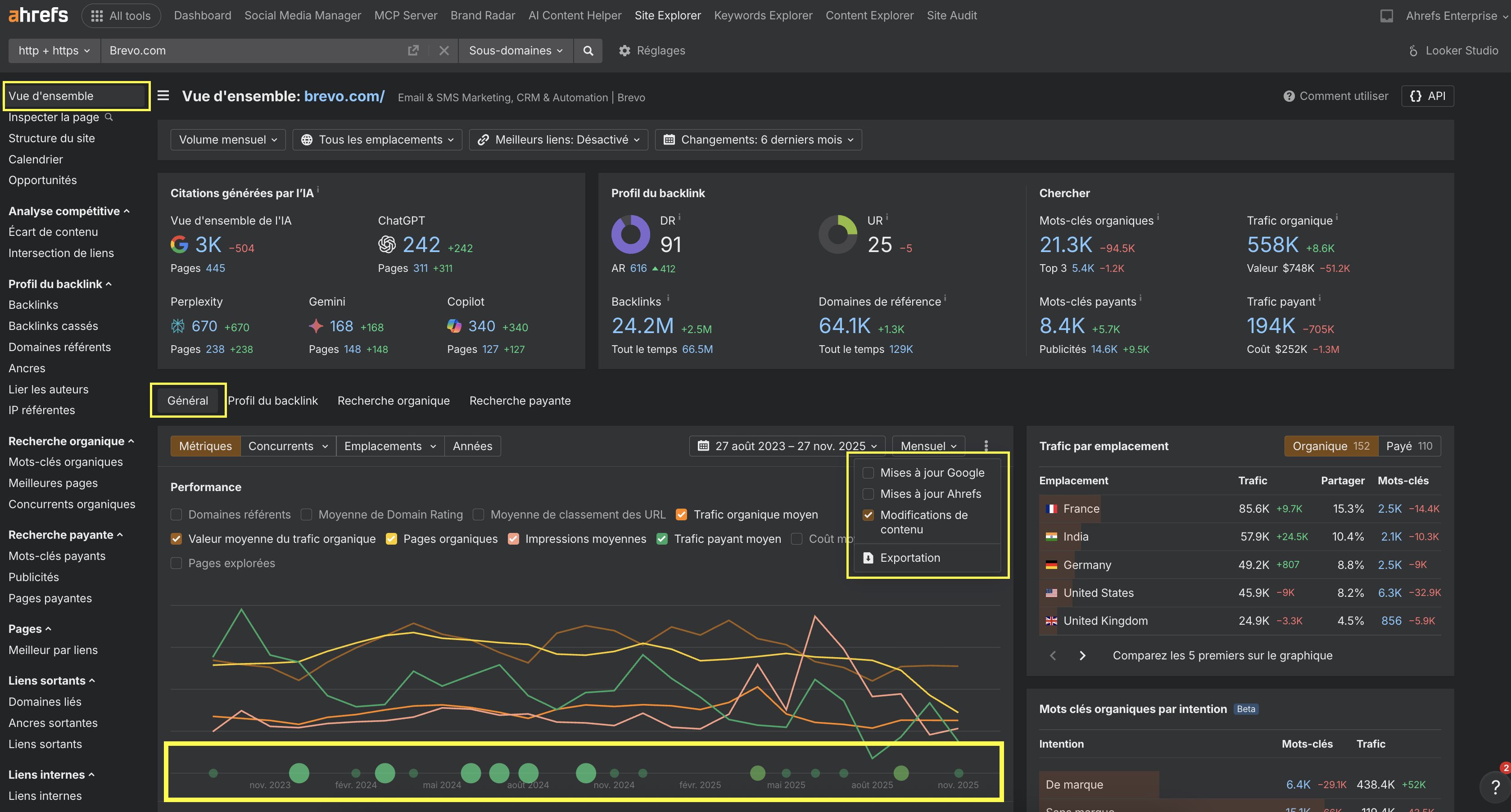Click the hamburger icon beside Vue d'ensemble
Image resolution: width=1511 pixels, height=812 pixels.
[x=163, y=96]
